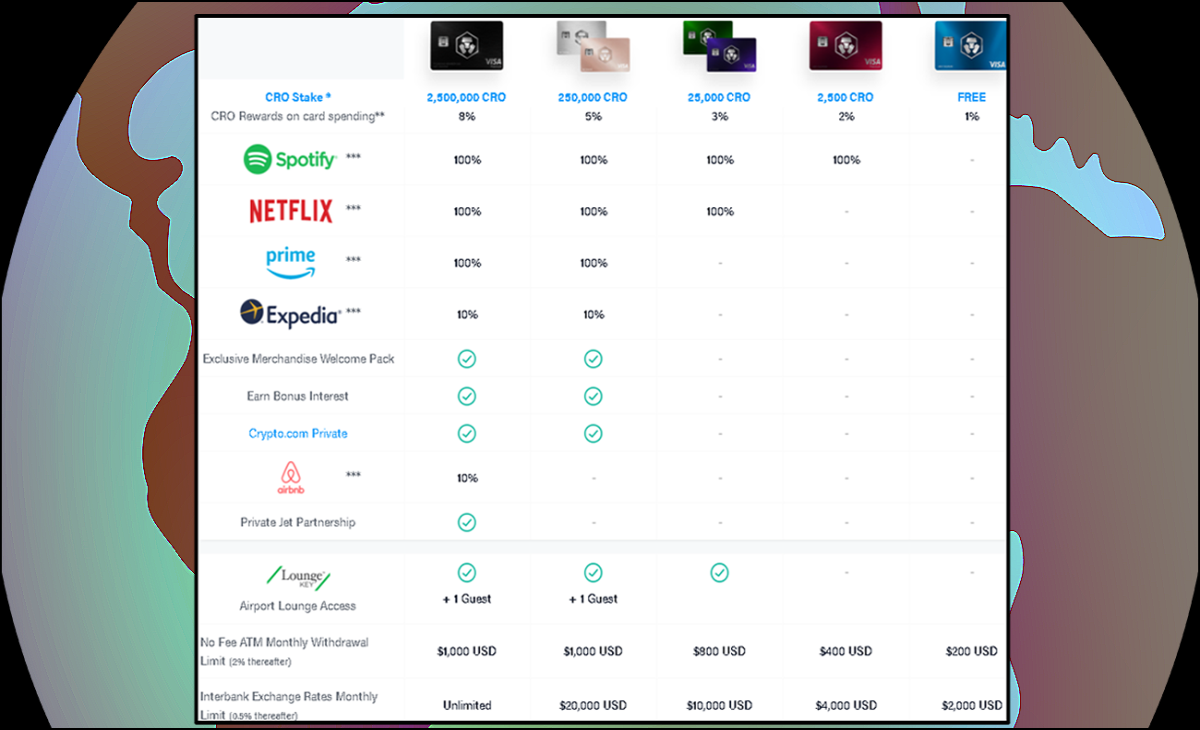Select the blue free card image
The width and height of the screenshot is (1200, 730).
[x=970, y=45]
